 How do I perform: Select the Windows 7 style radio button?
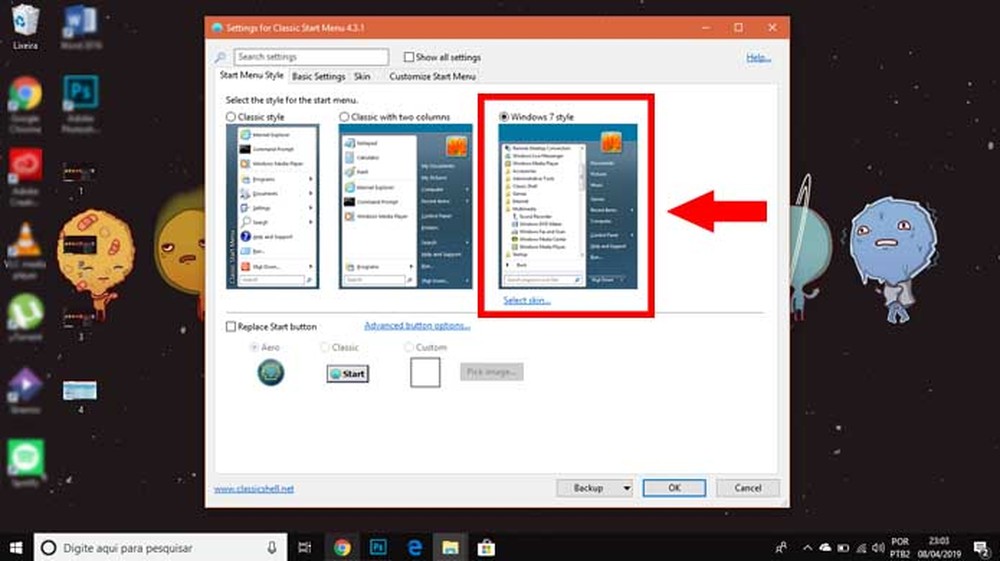504,117
